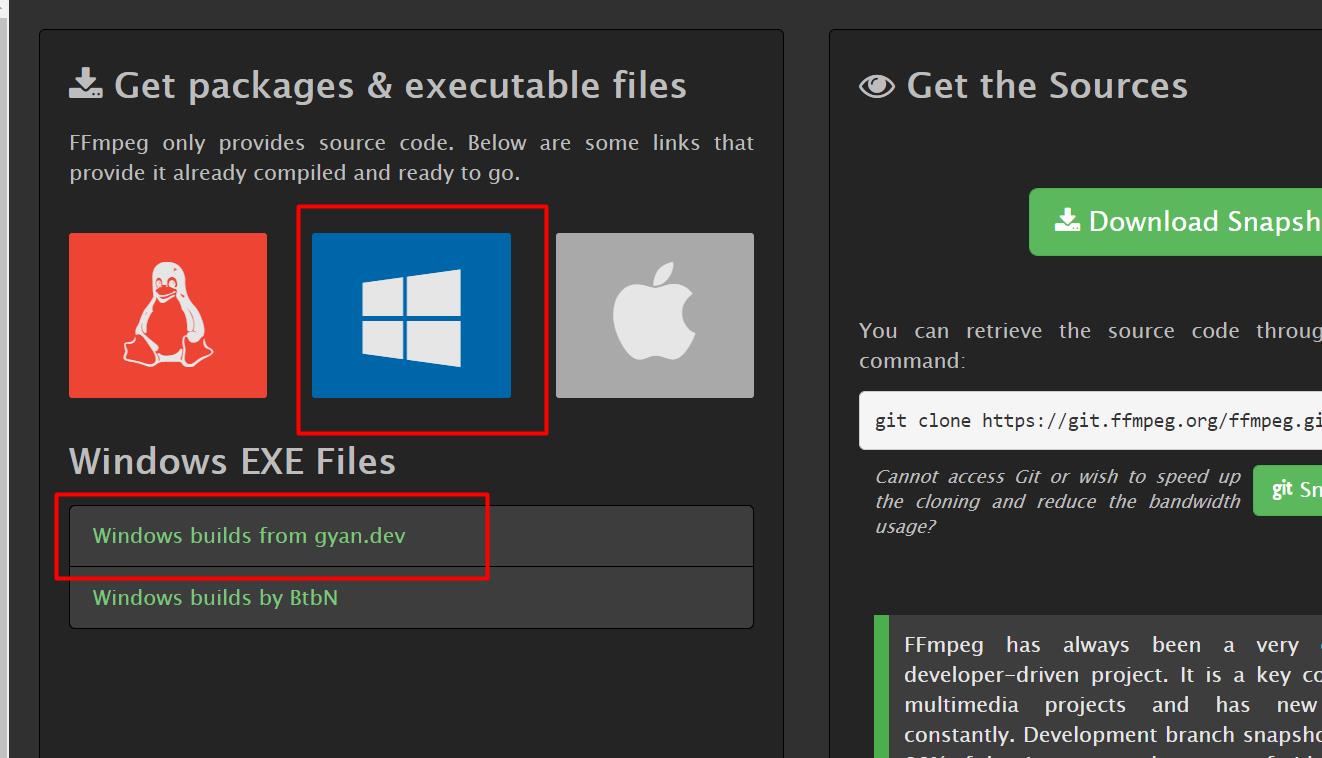The height and width of the screenshot is (758, 1322).
Task: Click the 'You can retrieve the source code' text
Action: click(x=1090, y=345)
